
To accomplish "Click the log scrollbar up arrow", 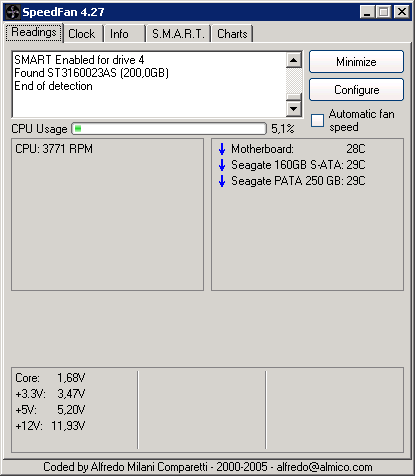I will tap(294, 60).
